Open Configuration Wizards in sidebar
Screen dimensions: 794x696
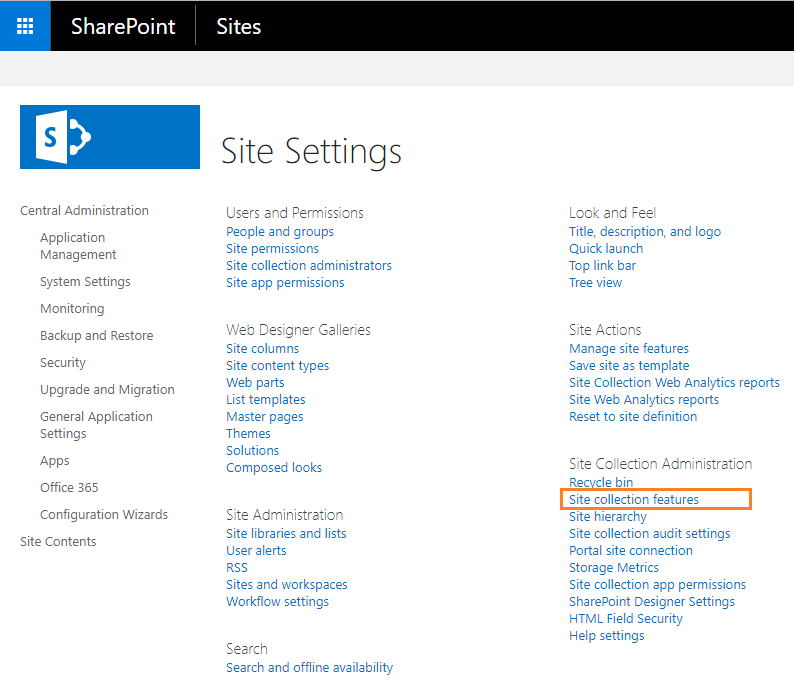104,514
